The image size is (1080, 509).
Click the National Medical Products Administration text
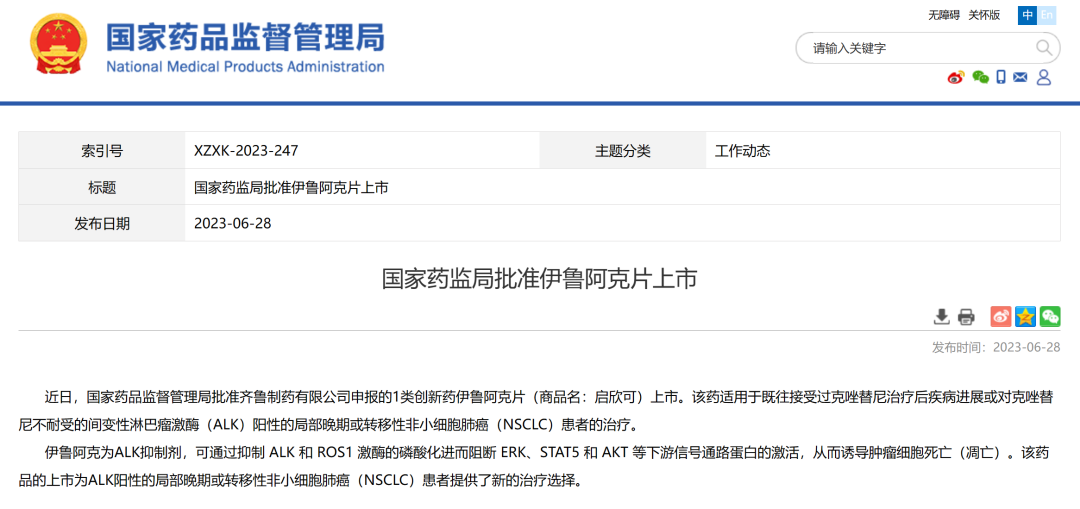(245, 67)
